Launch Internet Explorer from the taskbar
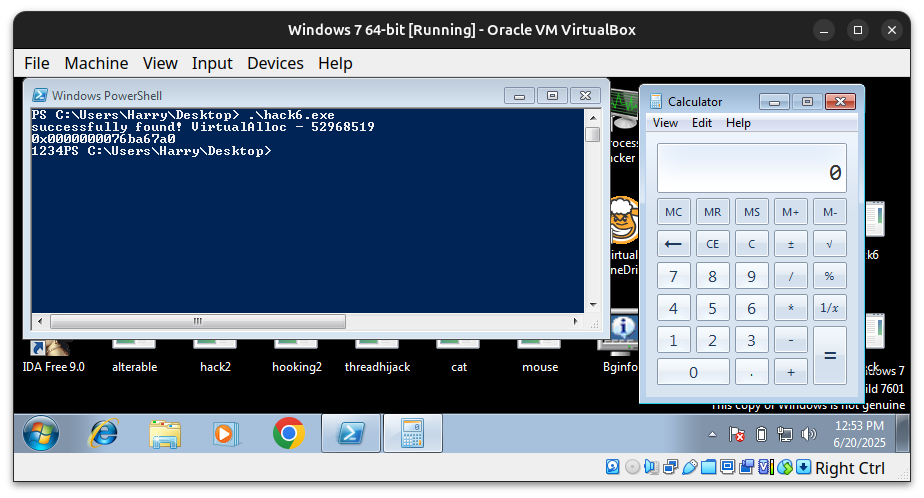Viewport: 924px width, 498px height. (x=104, y=434)
